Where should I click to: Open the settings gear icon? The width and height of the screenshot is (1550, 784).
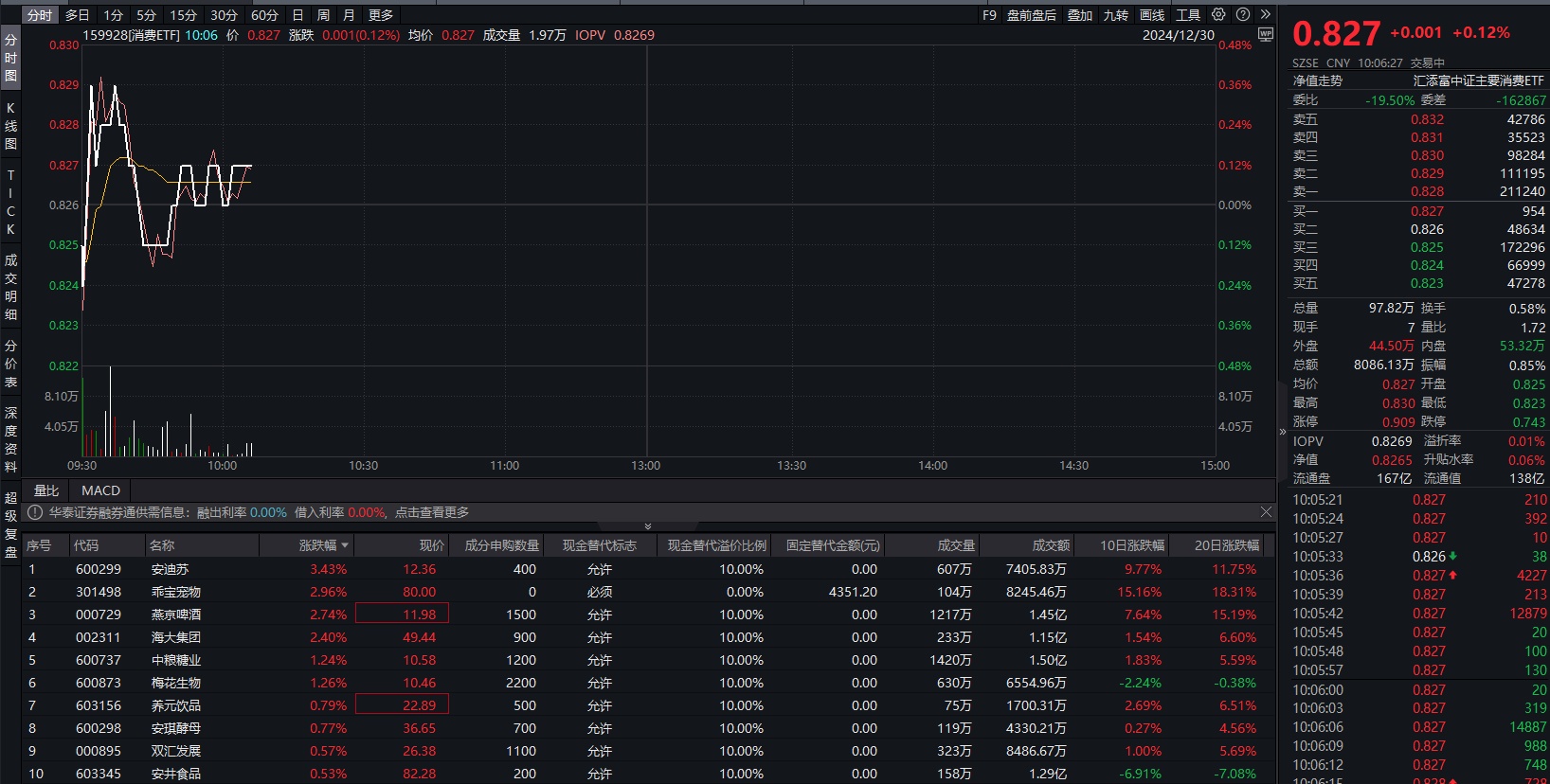tap(1218, 14)
